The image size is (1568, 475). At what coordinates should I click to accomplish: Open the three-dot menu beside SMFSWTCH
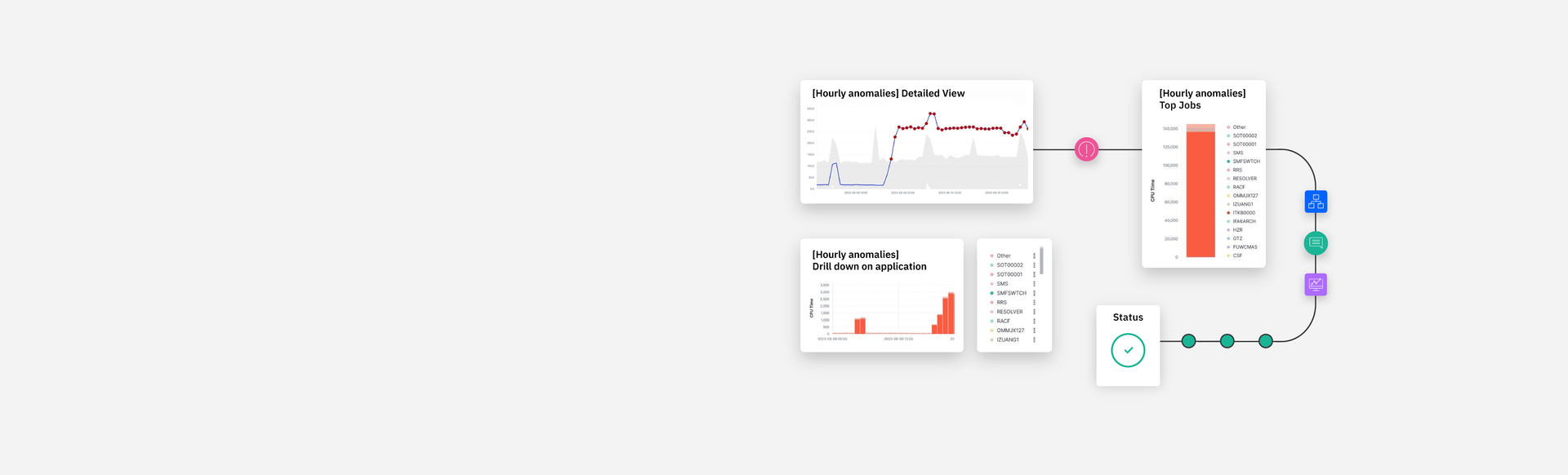(x=1034, y=293)
